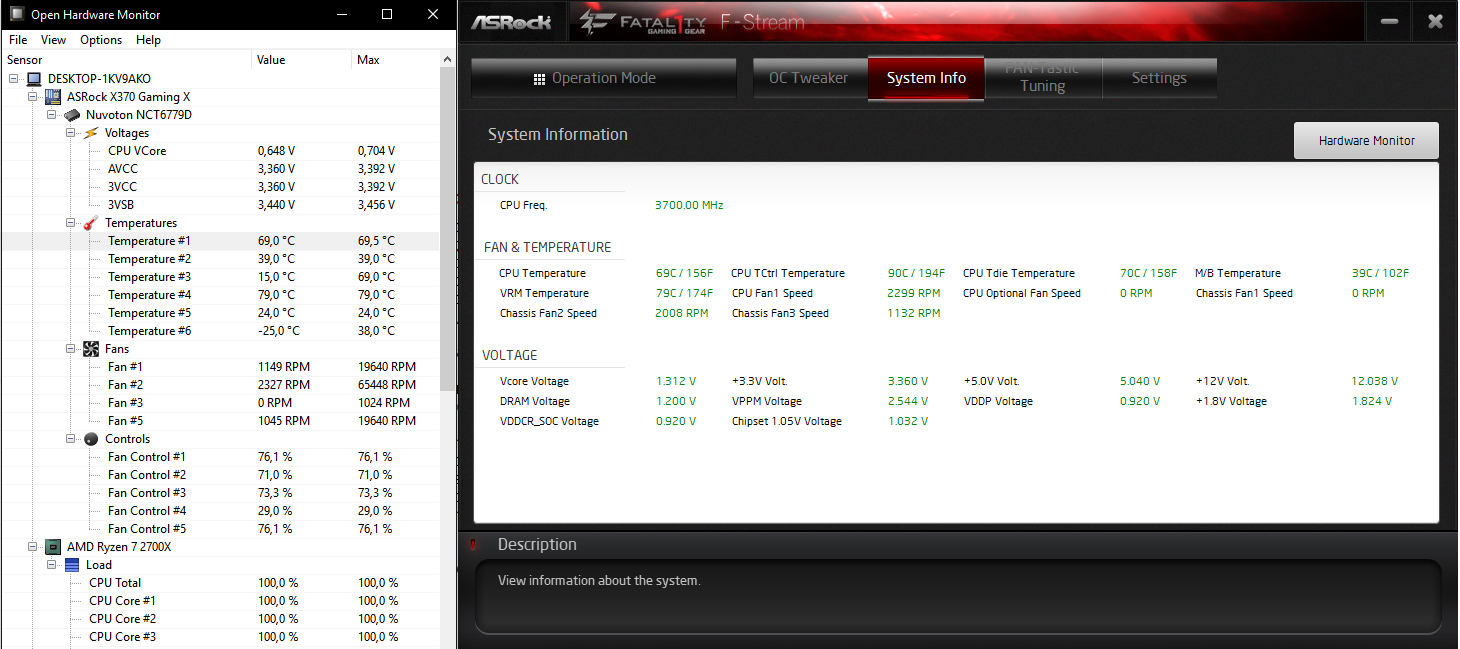The width and height of the screenshot is (1460, 649).
Task: Collapse the Nuvoton NCT6779D node
Action: 52,115
